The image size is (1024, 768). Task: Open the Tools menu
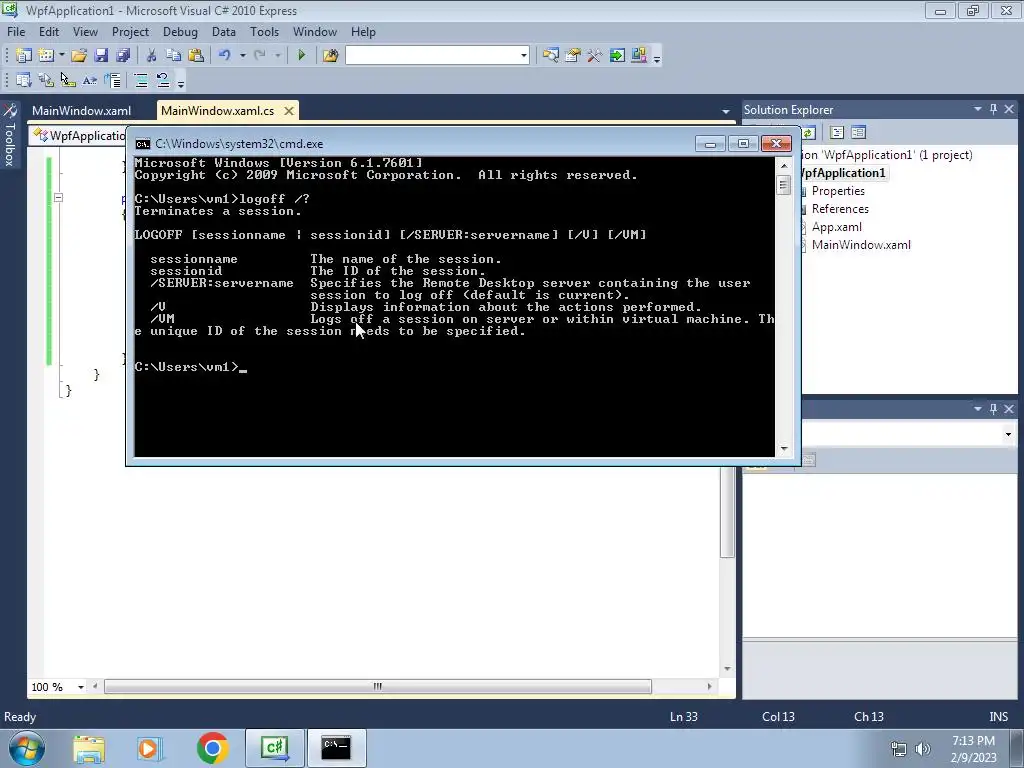coord(264,31)
